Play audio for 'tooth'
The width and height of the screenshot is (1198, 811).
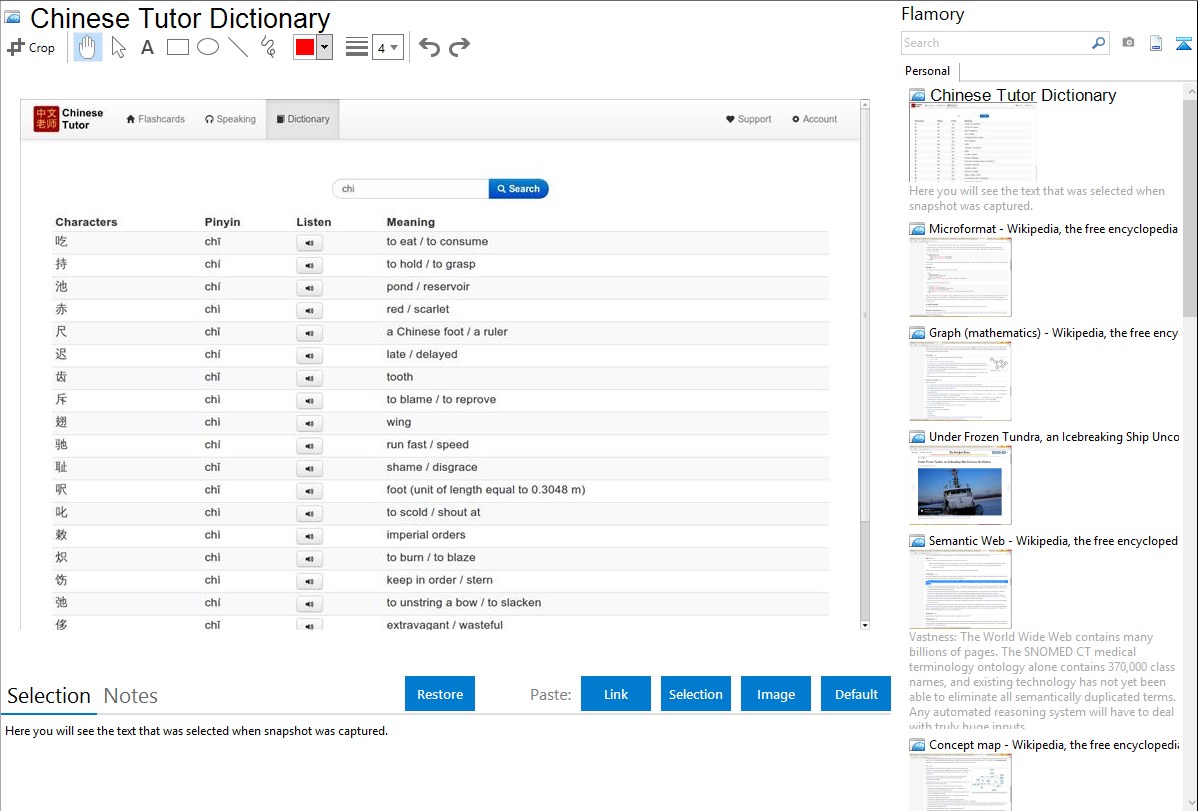[x=309, y=378]
